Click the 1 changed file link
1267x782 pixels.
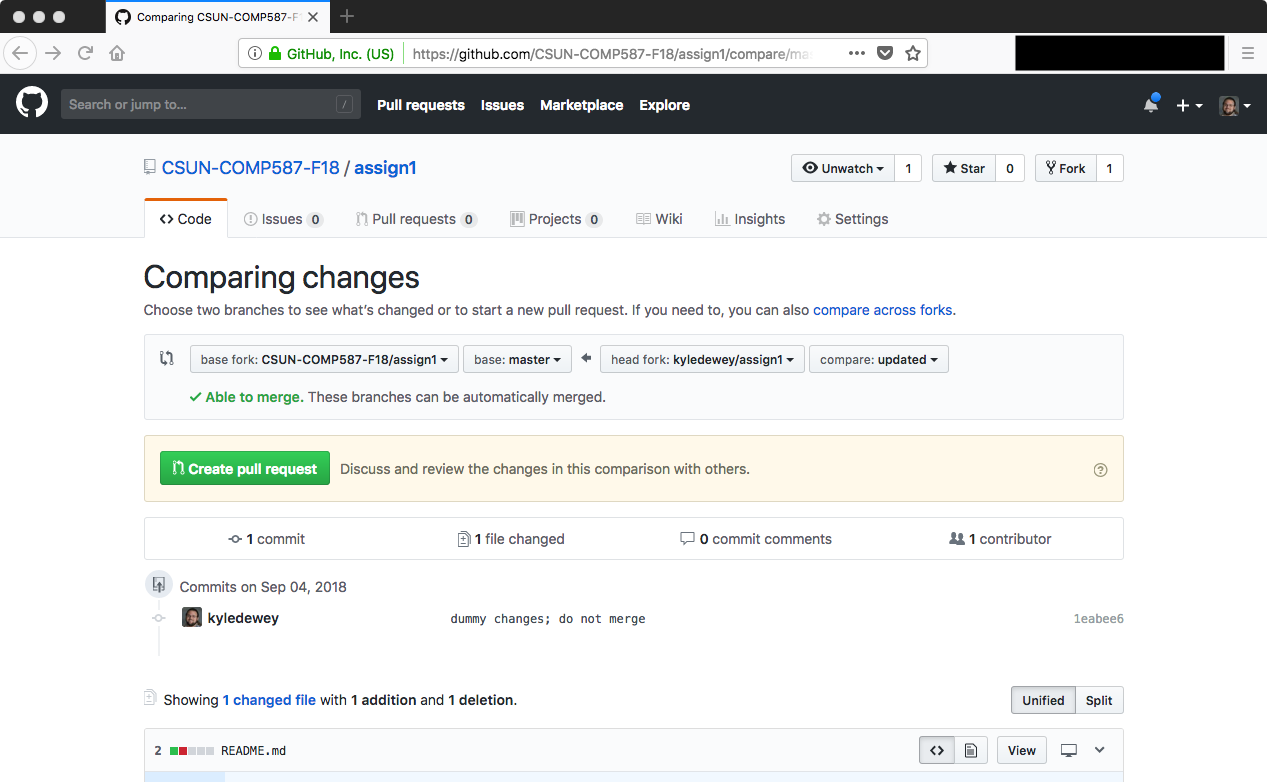point(269,700)
